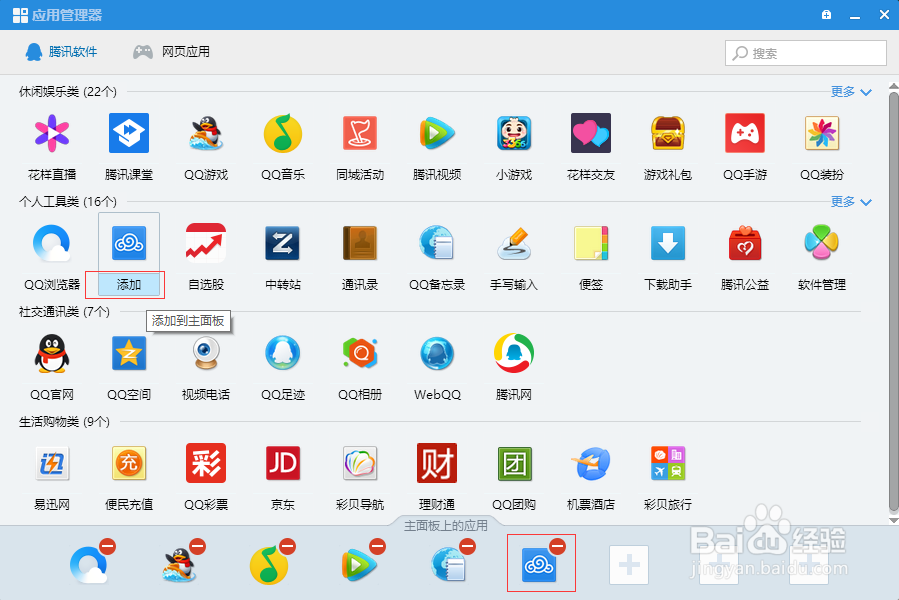Open the 自选股 stock chart icon

pos(206,243)
